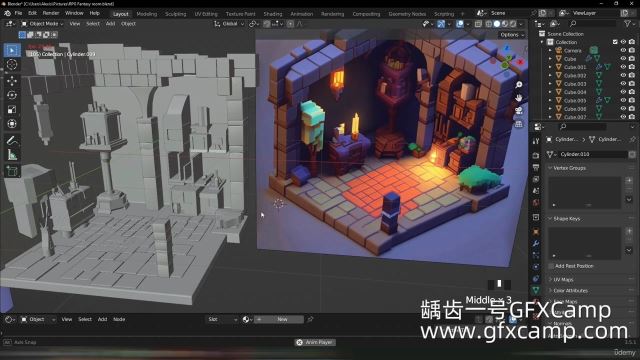Select the Add Cube tool

pyautogui.click(x=12, y=171)
